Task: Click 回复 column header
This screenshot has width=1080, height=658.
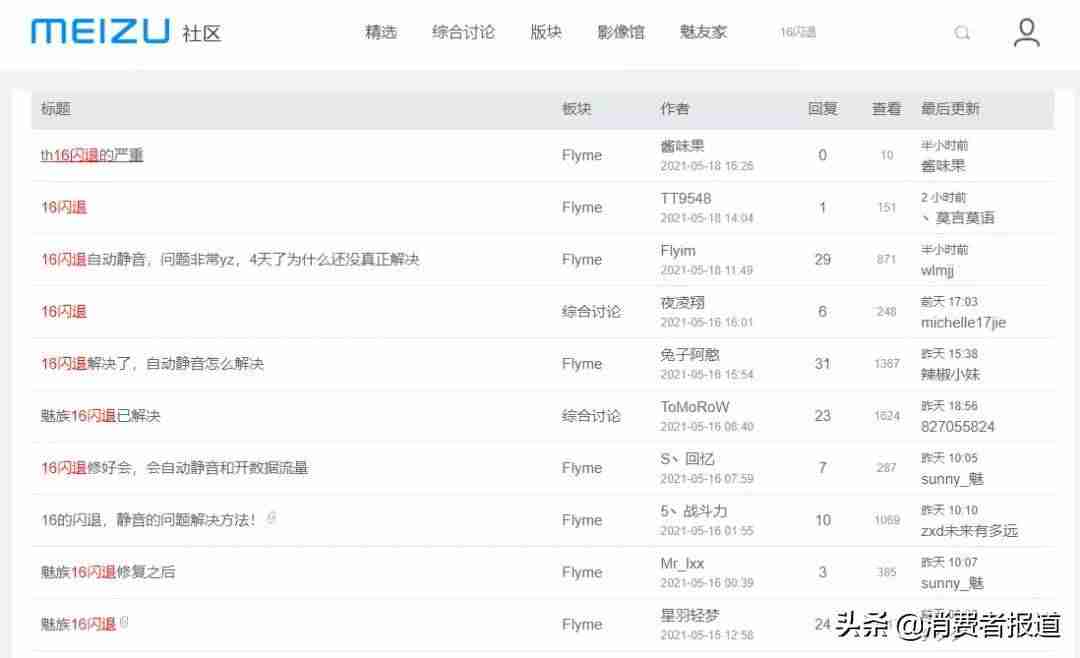Action: pos(822,109)
